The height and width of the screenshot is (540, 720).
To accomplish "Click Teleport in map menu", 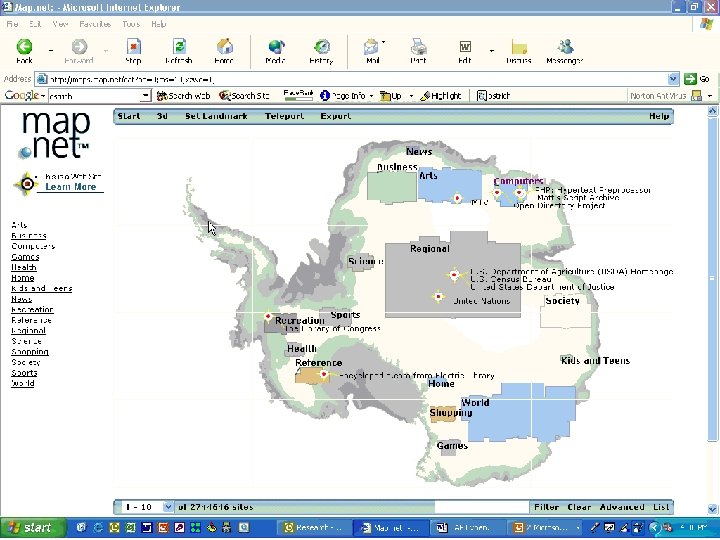I will 284,116.
